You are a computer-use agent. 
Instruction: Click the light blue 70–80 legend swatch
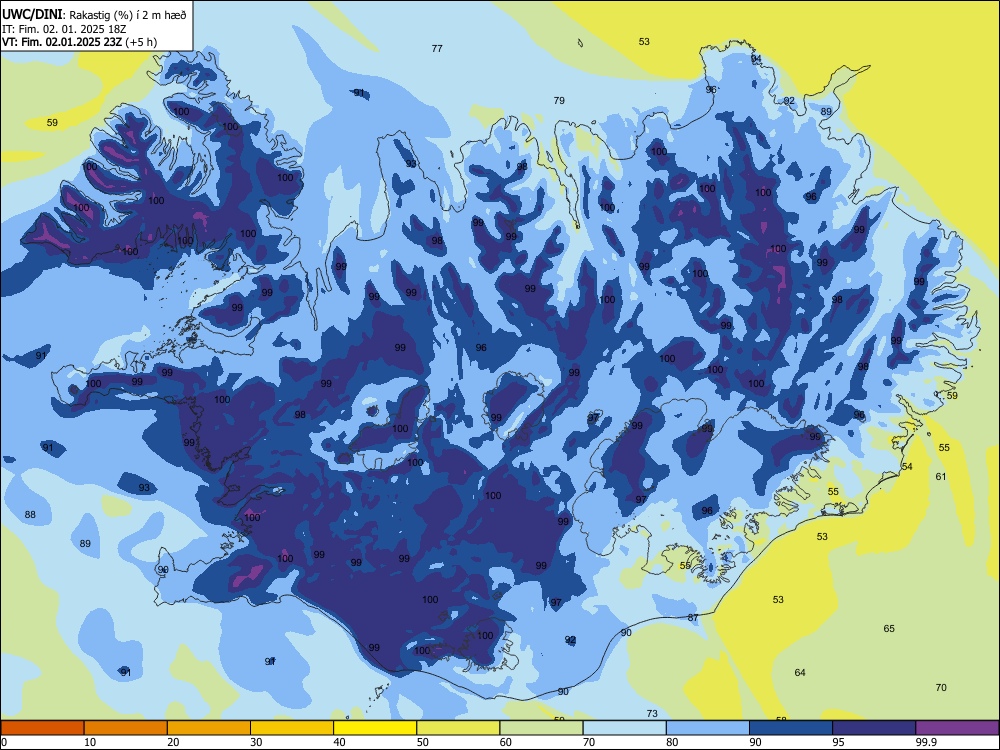pos(624,728)
